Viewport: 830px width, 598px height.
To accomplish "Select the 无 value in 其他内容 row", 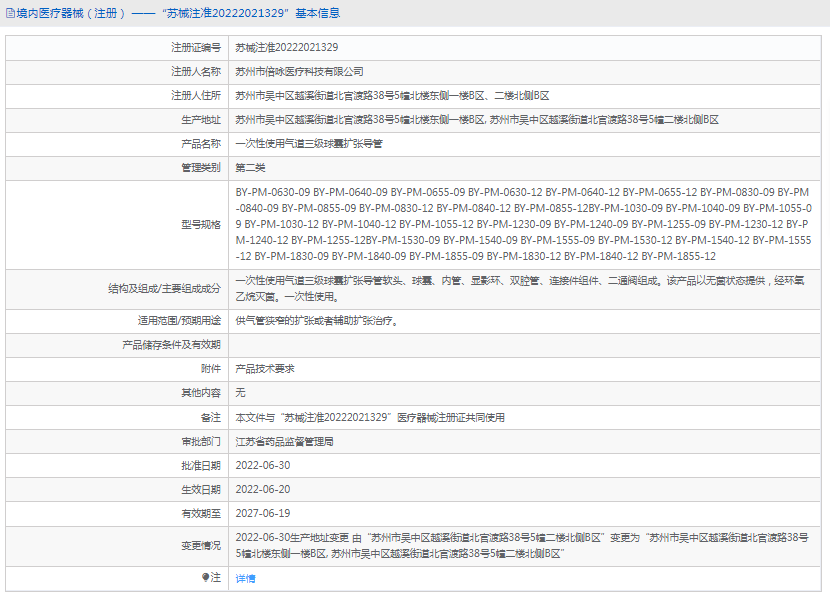I will (240, 393).
